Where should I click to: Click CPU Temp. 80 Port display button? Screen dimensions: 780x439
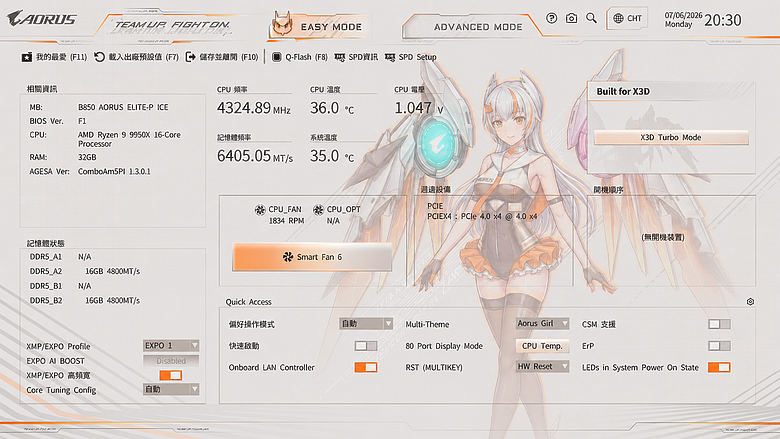542,346
